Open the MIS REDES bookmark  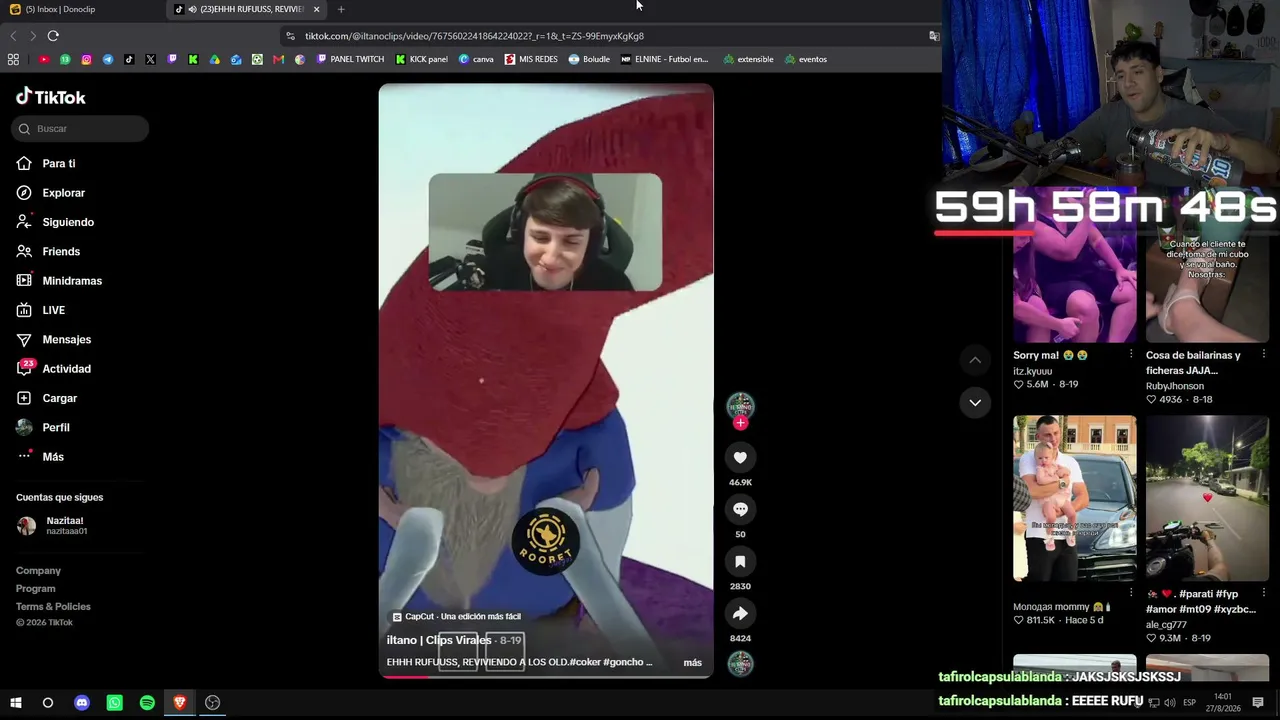[x=531, y=59]
